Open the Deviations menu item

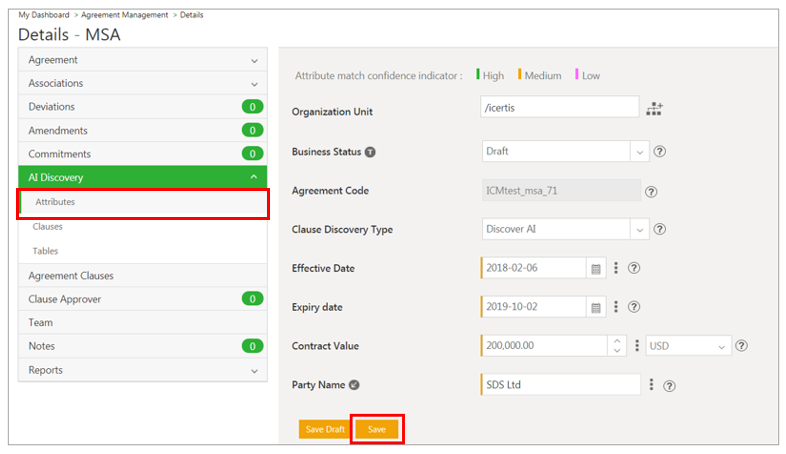[x=143, y=107]
